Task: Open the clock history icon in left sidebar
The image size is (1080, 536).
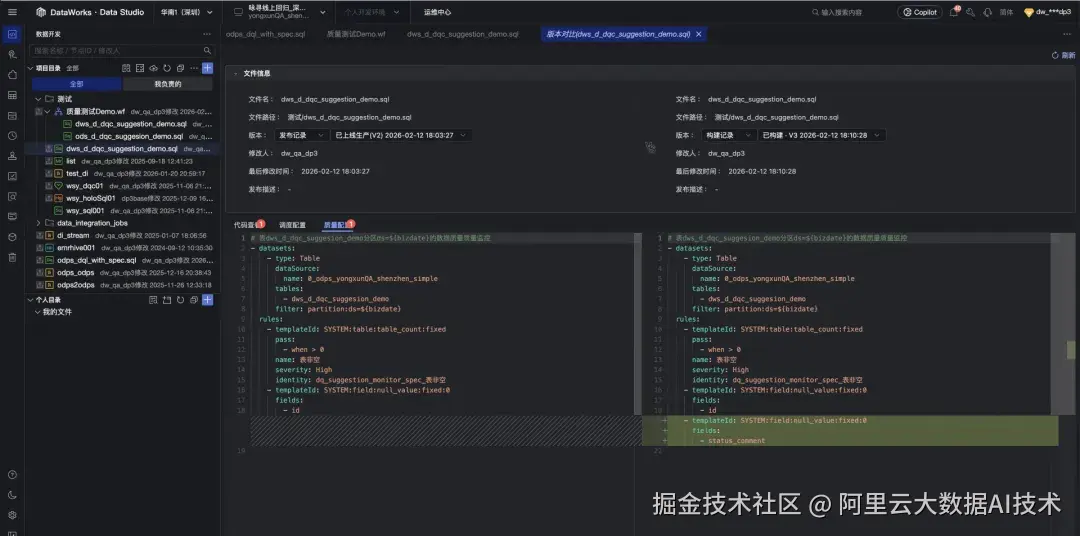Action: point(12,136)
